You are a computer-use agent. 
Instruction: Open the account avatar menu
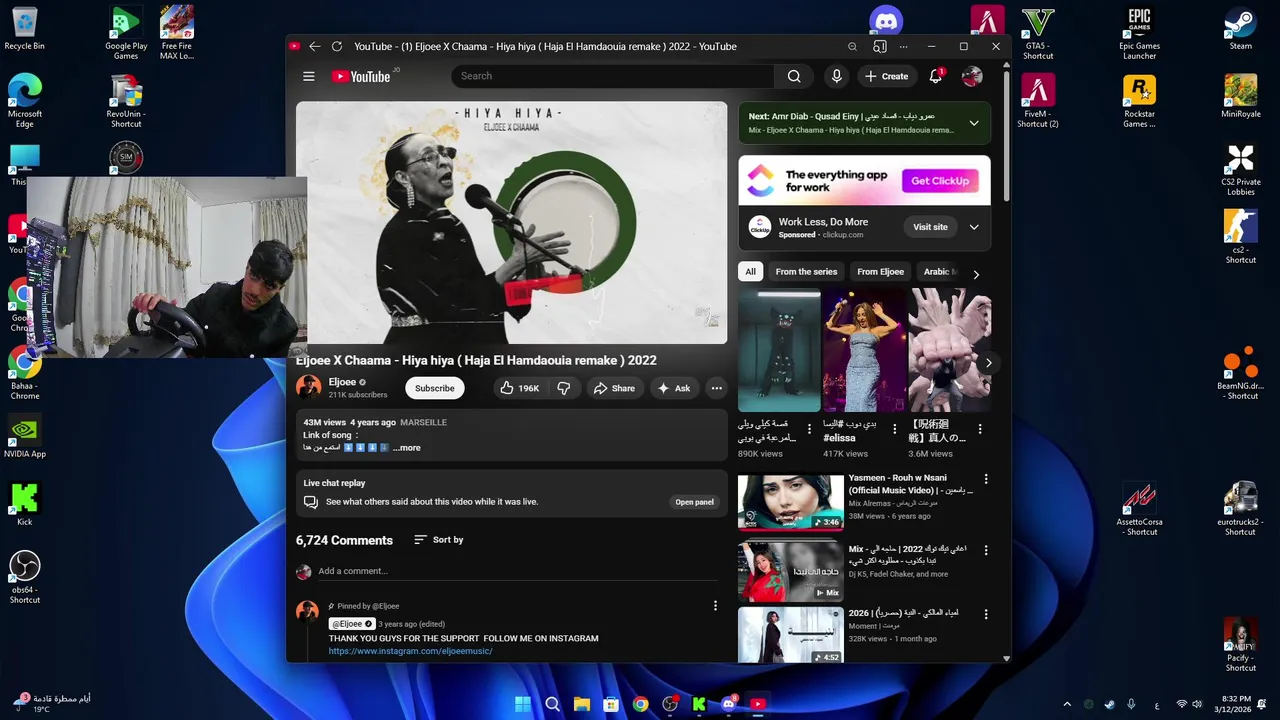[972, 76]
